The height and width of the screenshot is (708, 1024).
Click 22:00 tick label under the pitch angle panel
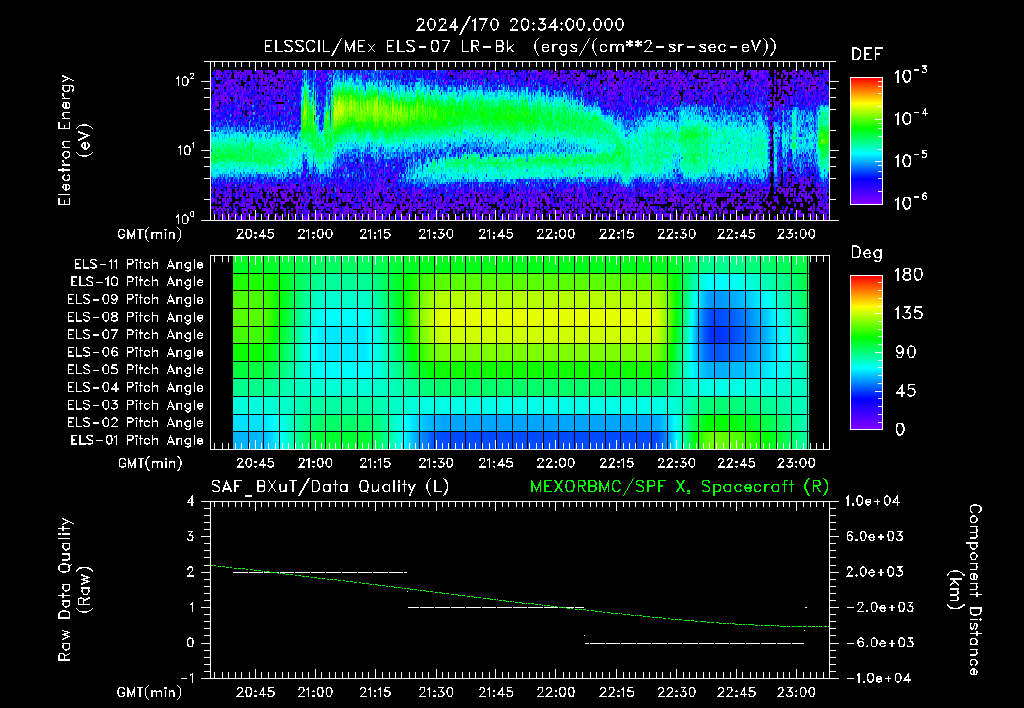click(556, 463)
